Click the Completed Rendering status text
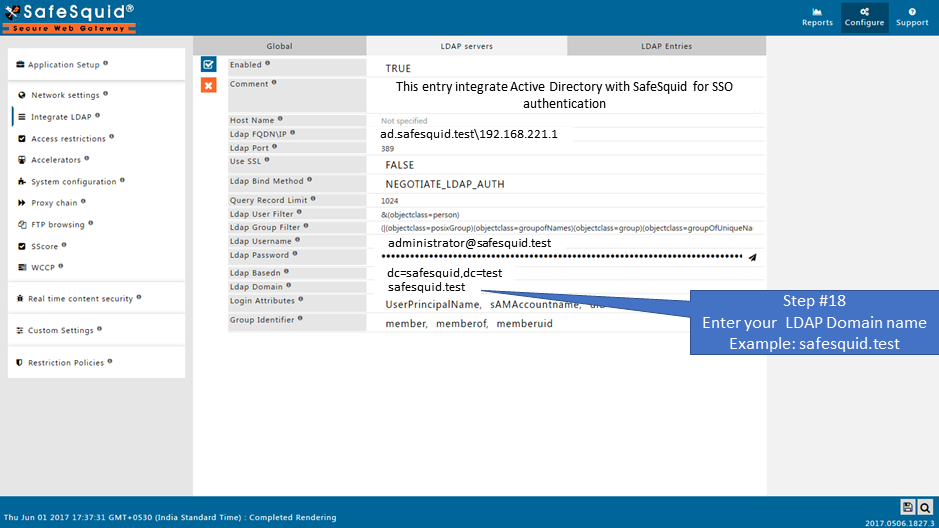939x528 pixels. click(x=293, y=517)
